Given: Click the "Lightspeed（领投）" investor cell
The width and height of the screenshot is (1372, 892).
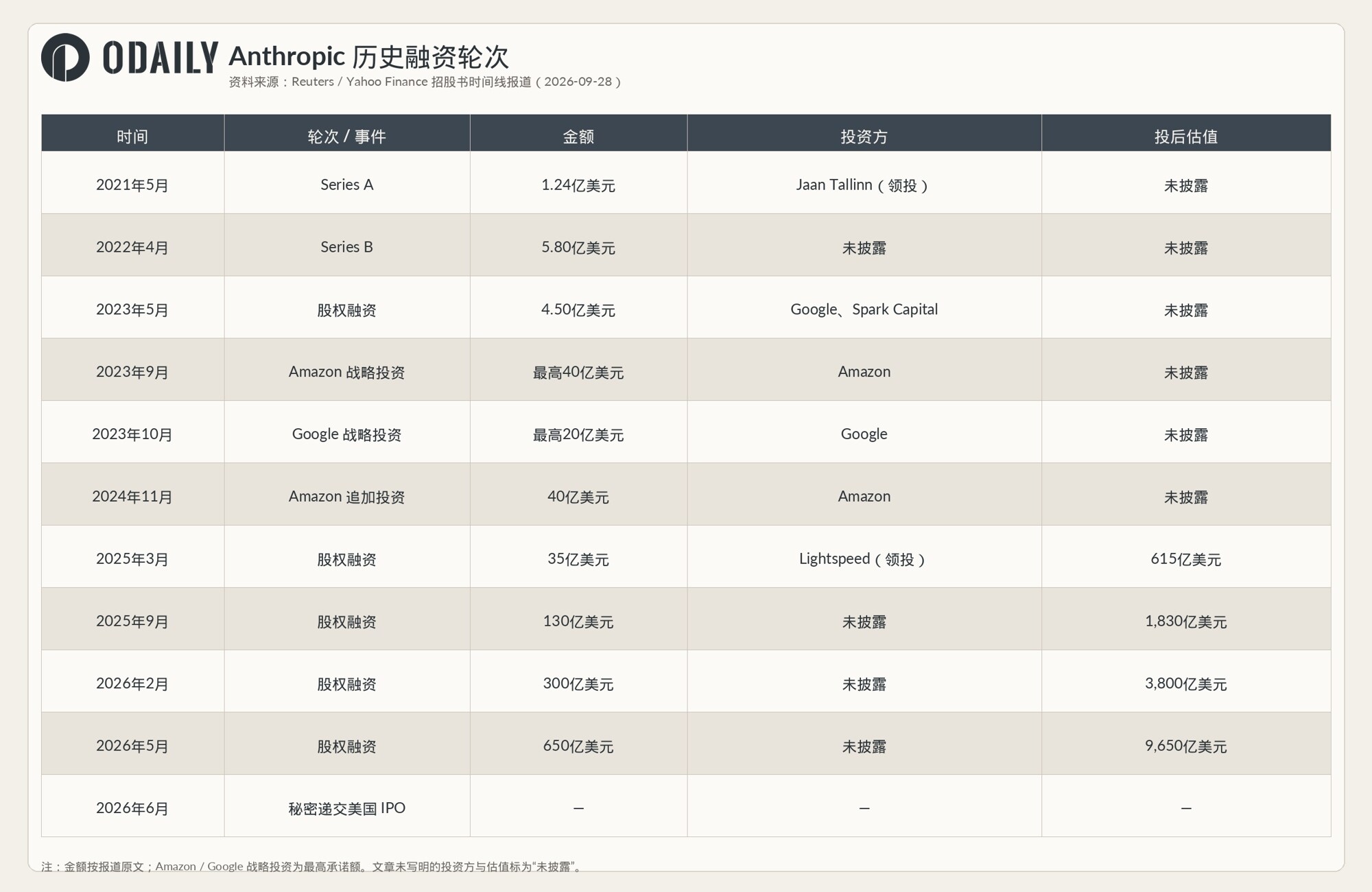Looking at the screenshot, I should point(864,556).
